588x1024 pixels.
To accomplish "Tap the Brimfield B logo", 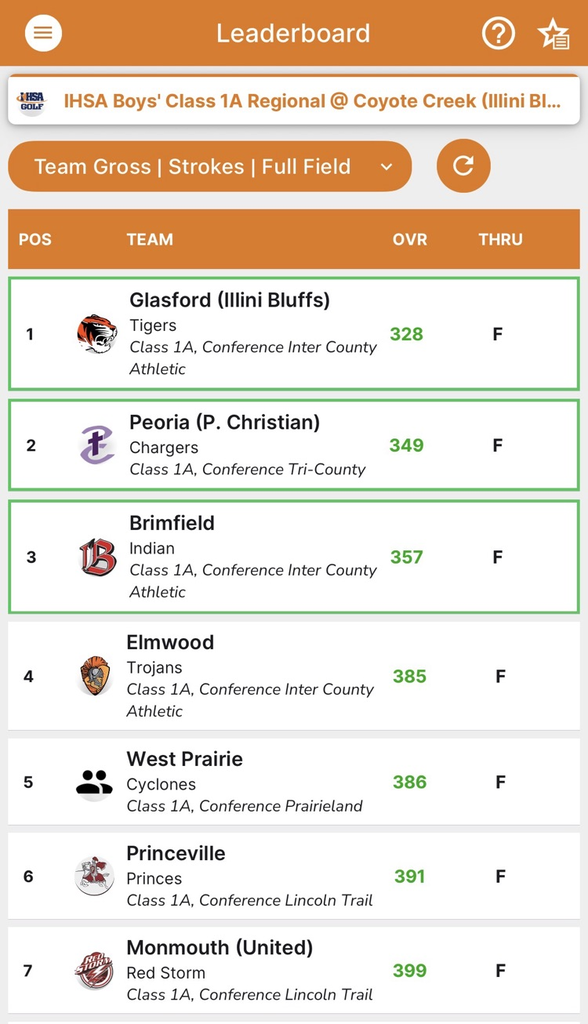I will [97, 557].
